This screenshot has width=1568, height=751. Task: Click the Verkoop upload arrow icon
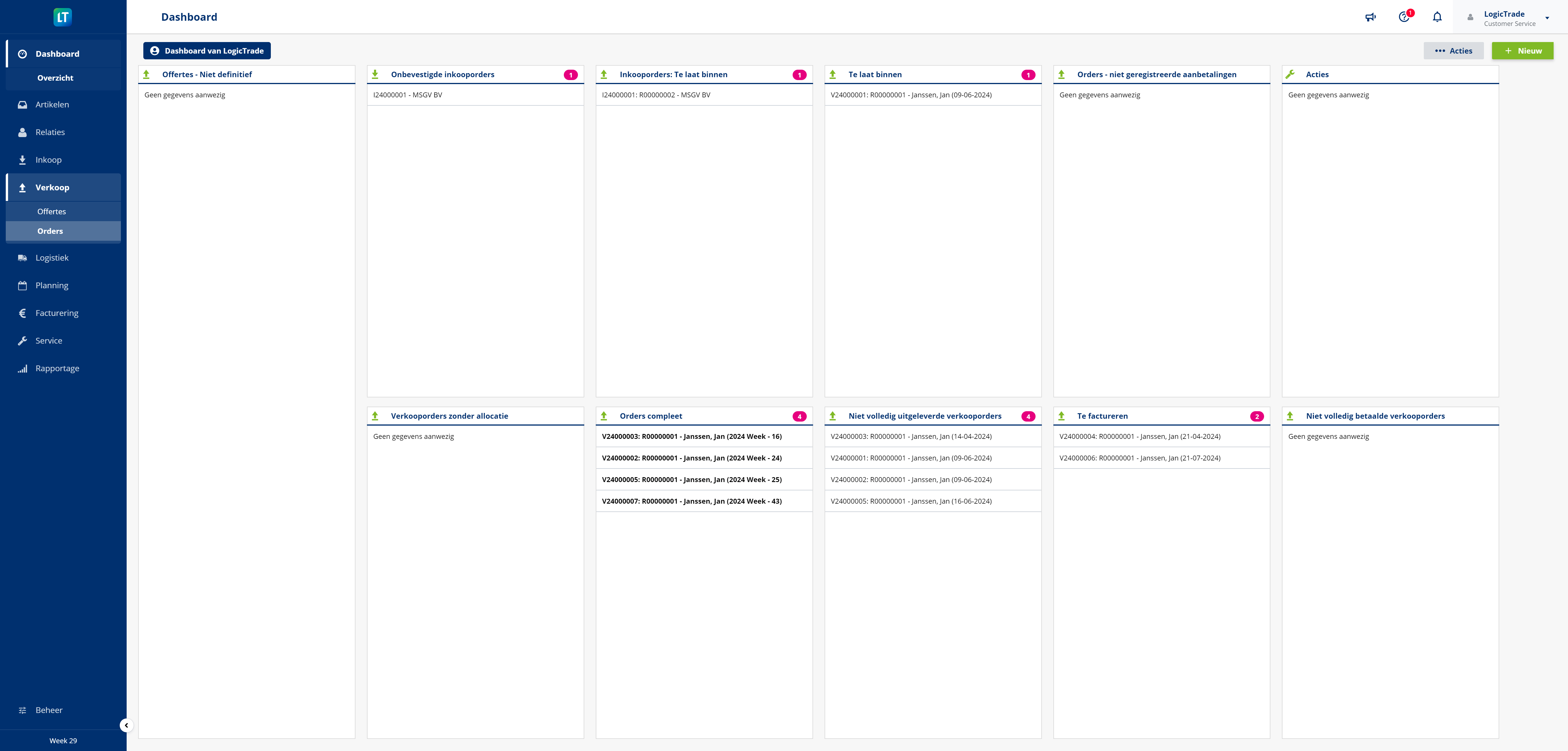[22, 187]
